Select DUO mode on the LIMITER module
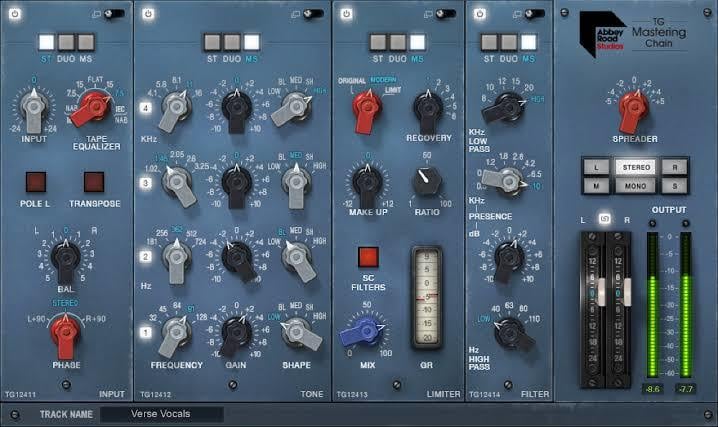The width and height of the screenshot is (718, 427). click(x=397, y=42)
